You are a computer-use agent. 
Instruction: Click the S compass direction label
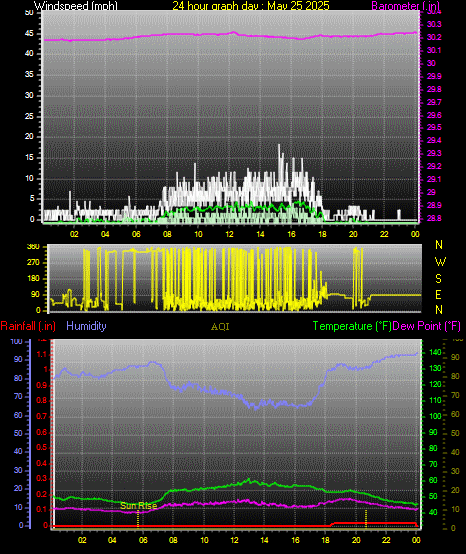(x=438, y=279)
